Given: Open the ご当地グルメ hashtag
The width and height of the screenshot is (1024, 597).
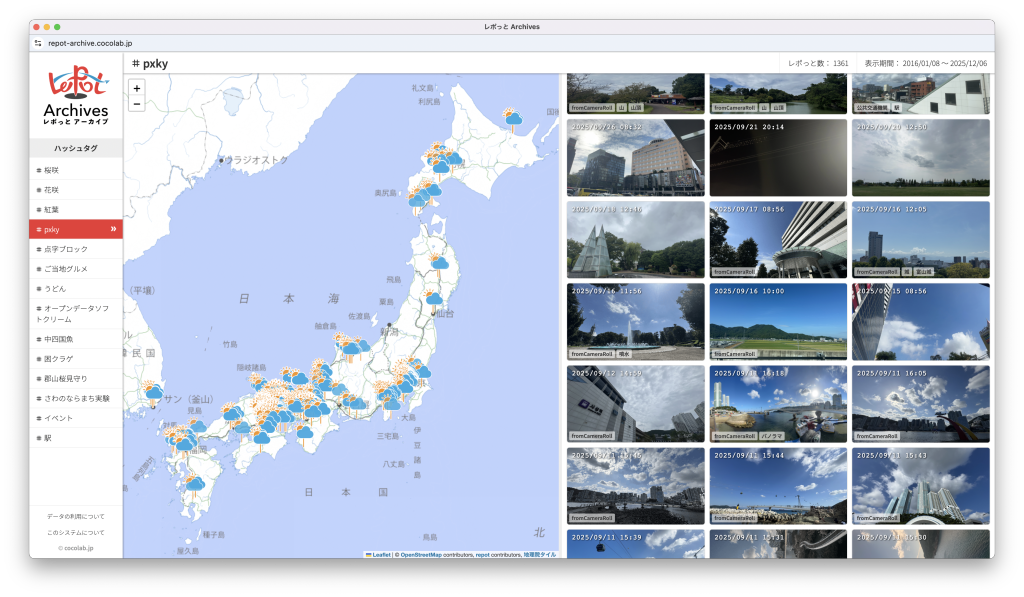Looking at the screenshot, I should click(65, 268).
